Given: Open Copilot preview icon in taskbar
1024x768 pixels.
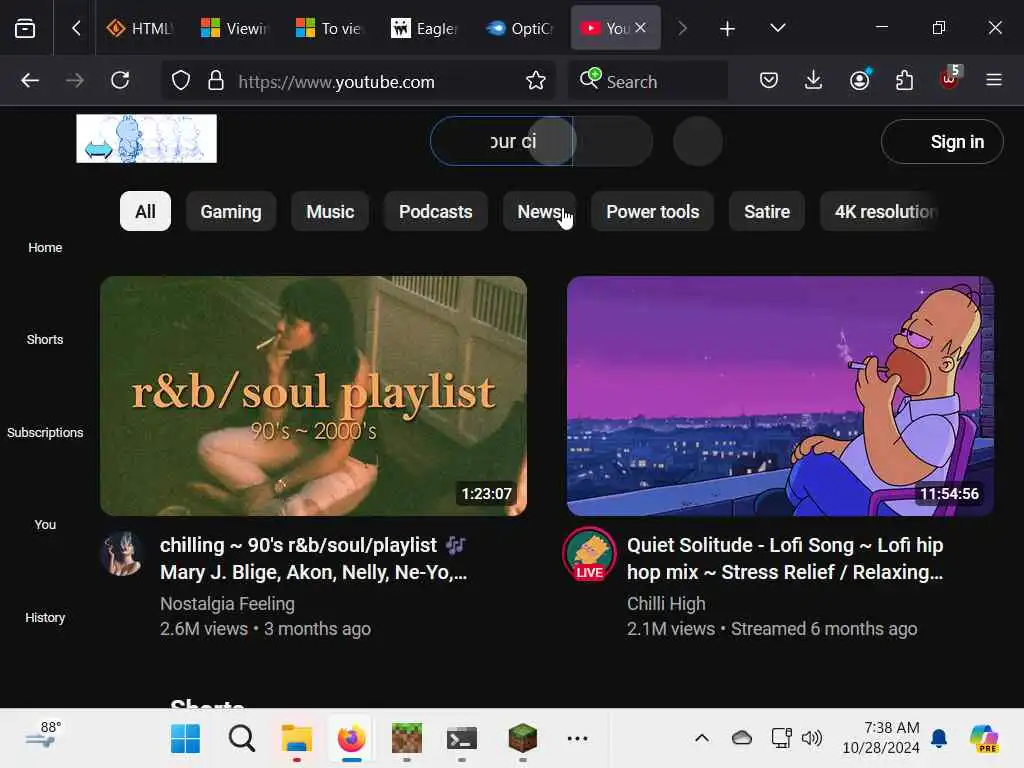Looking at the screenshot, I should click(984, 739).
